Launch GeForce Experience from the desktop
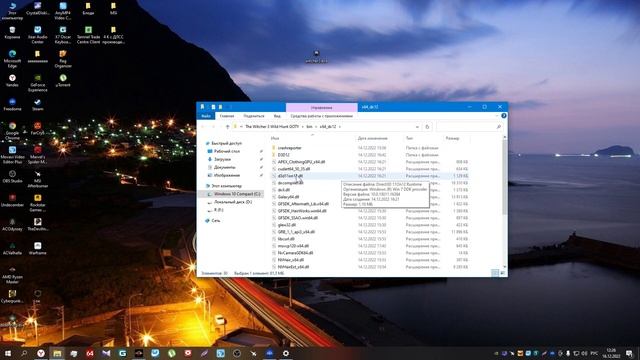The height and width of the screenshot is (360, 640). 38,83
